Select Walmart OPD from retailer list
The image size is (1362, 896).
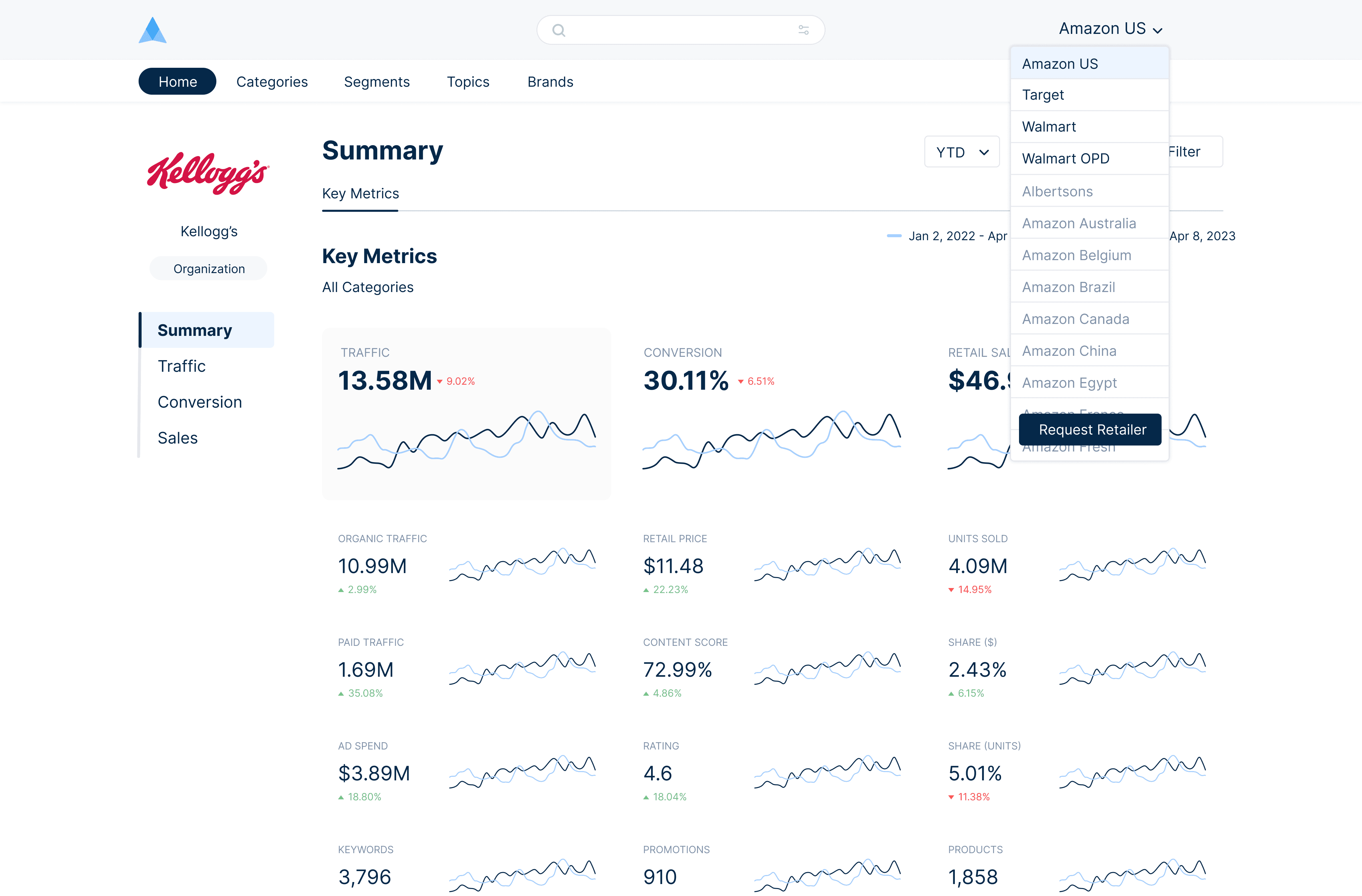[x=1066, y=158]
